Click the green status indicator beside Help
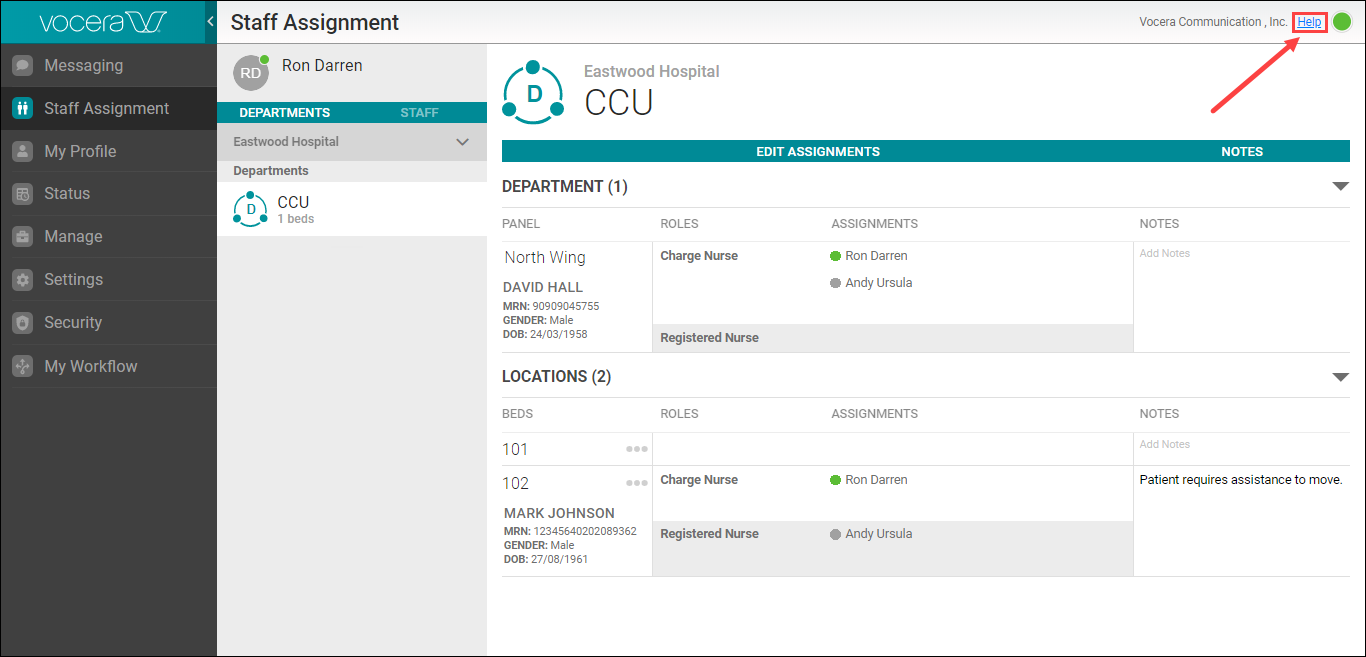Viewport: 1366px width, 657px height. point(1342,22)
